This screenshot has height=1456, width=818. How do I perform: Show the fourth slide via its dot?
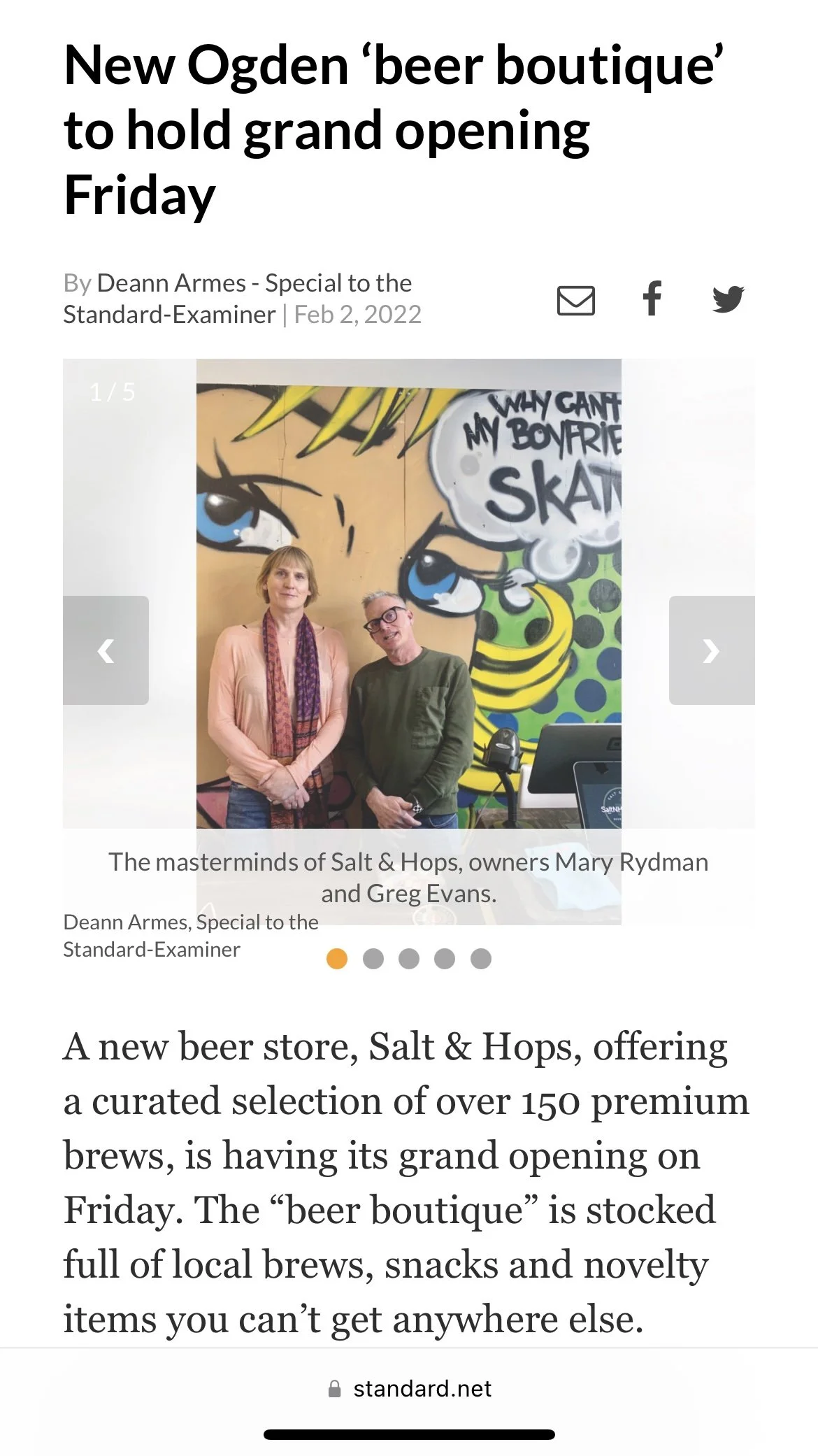[445, 958]
